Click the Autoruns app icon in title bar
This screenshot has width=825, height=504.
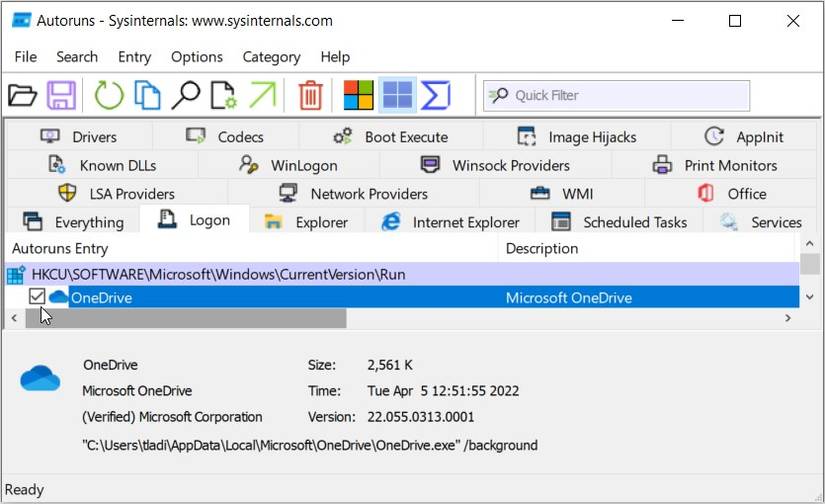[x=22, y=21]
